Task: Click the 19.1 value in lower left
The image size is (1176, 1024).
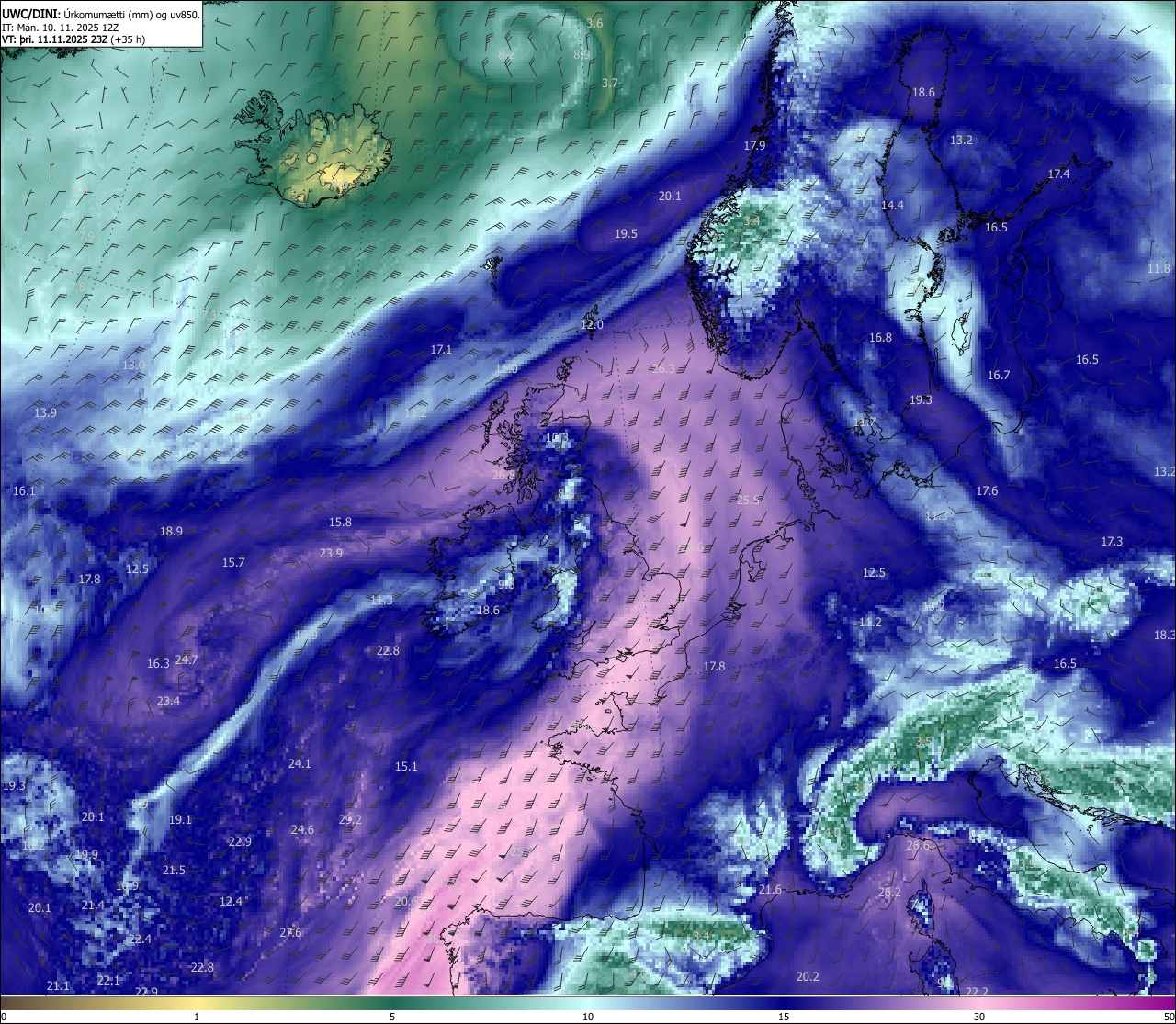Action: tap(180, 819)
